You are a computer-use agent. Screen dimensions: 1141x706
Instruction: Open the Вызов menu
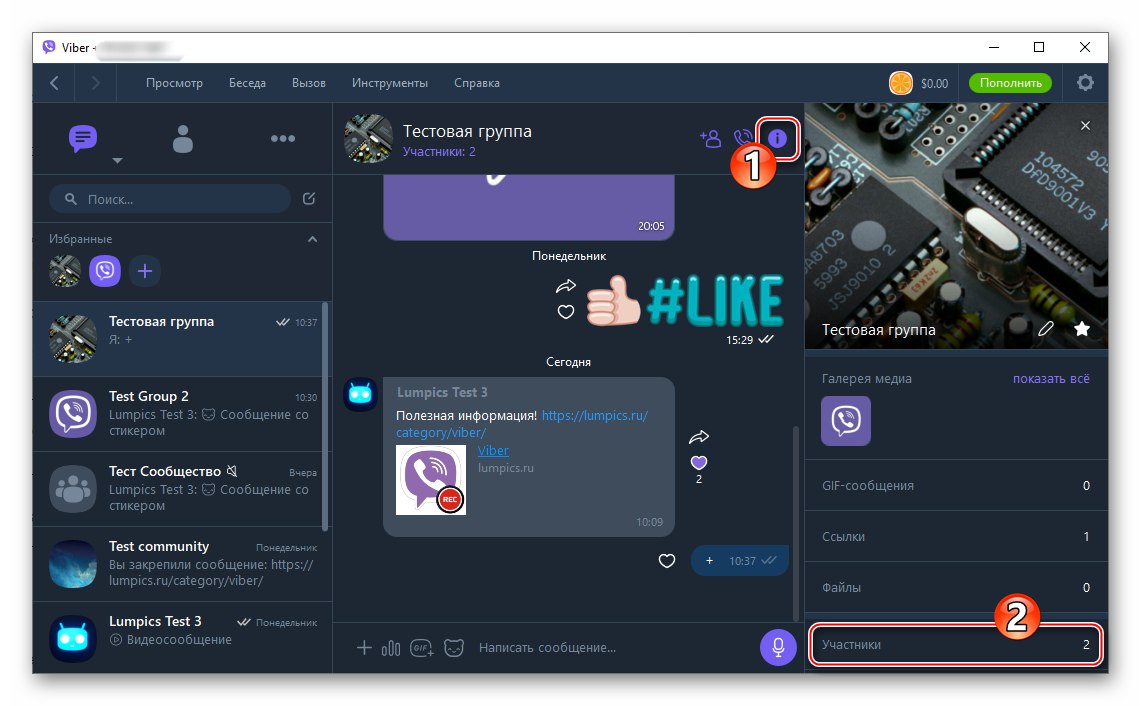tap(309, 83)
